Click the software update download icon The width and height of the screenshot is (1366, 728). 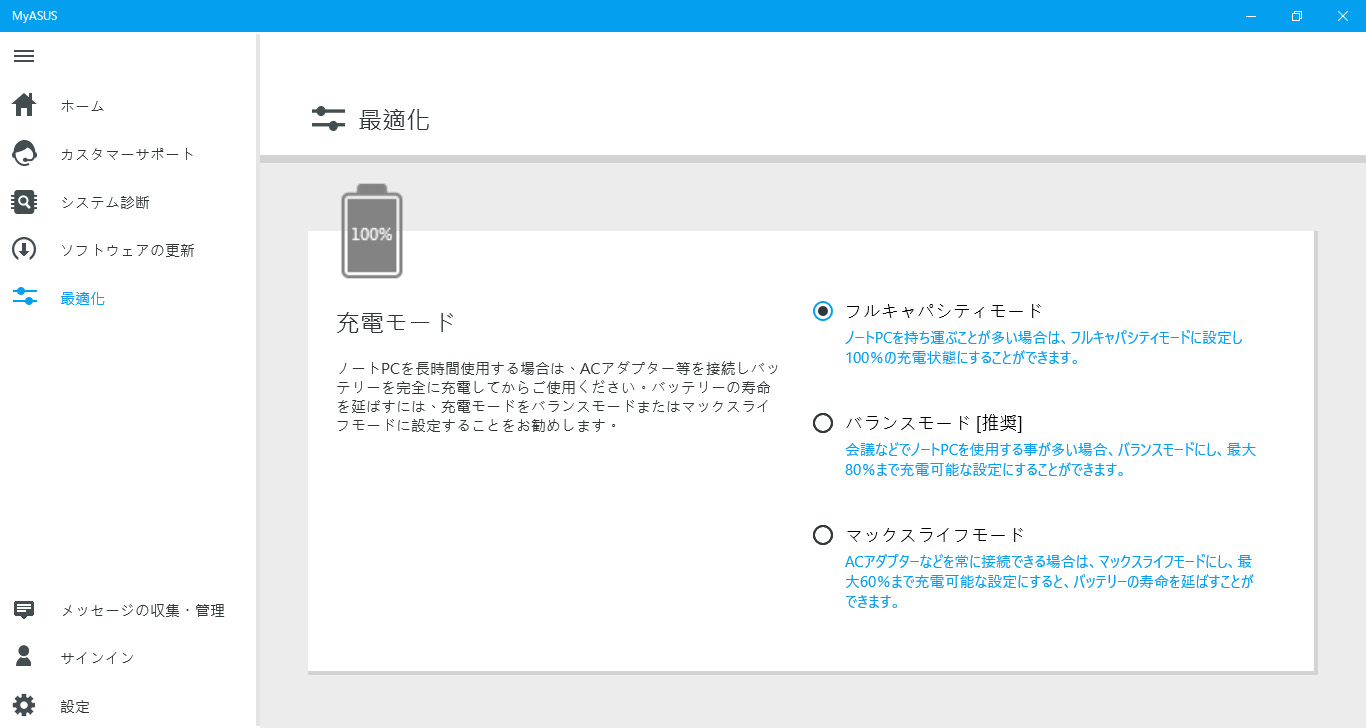tap(23, 249)
